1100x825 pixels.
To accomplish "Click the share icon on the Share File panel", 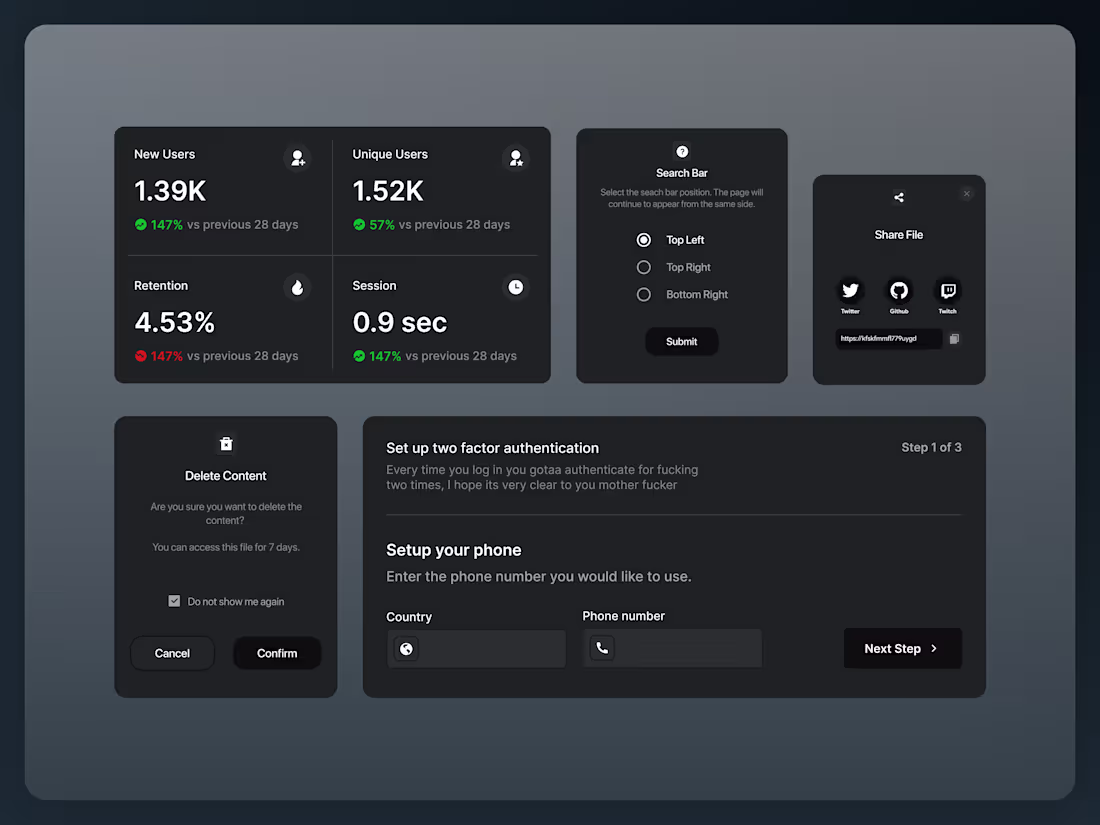I will pos(898,197).
